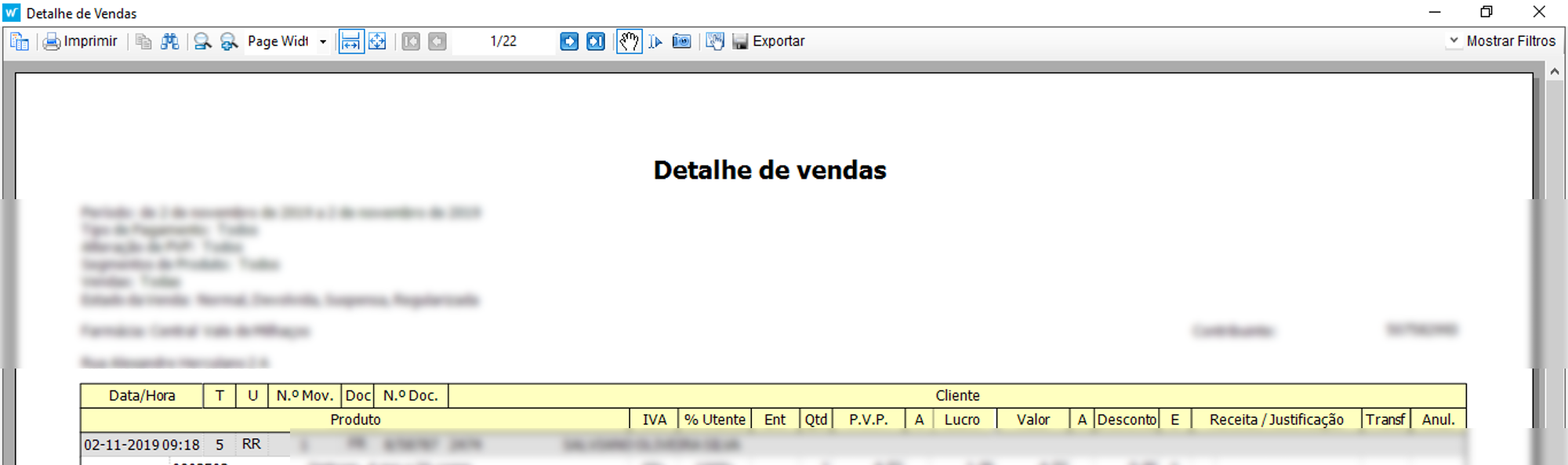Click the zoom in magnifier icon

point(228,42)
